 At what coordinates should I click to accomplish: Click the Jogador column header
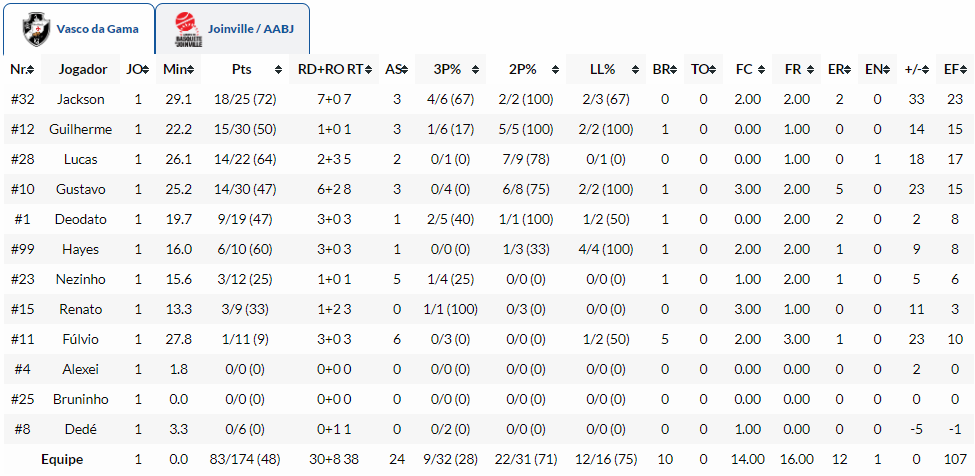[x=82, y=69]
